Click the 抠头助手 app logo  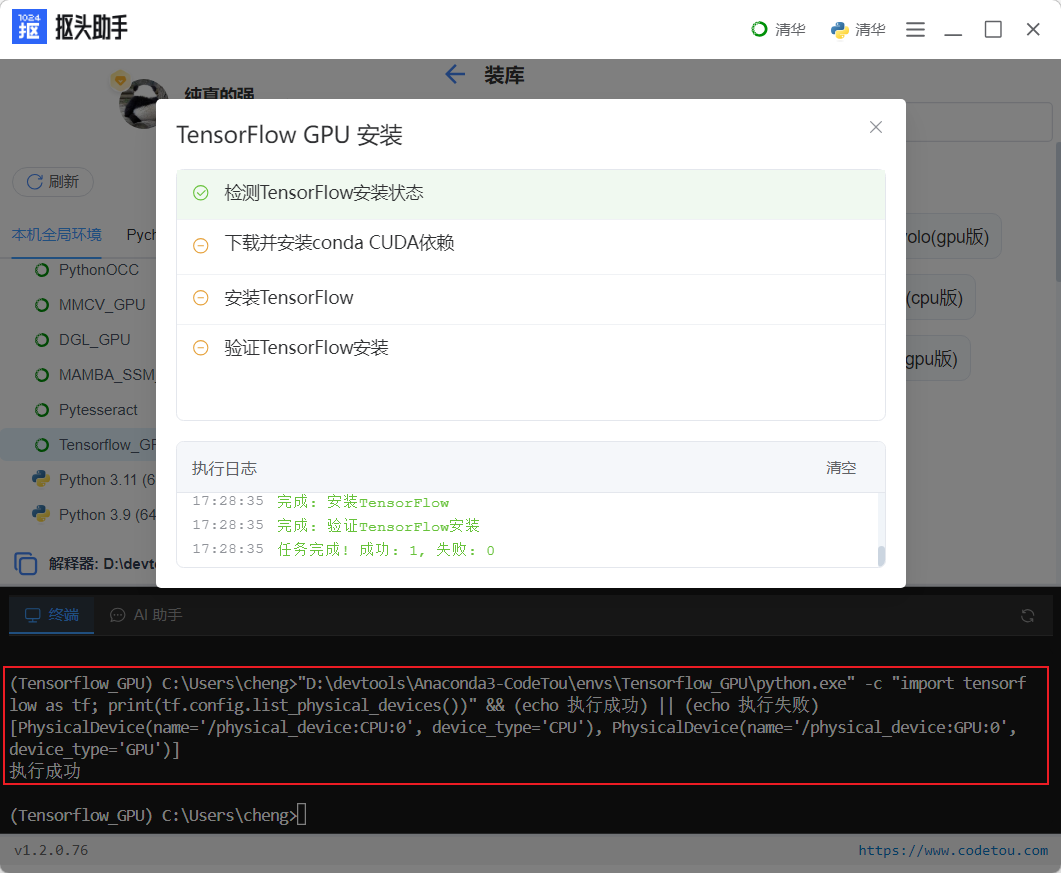29,27
